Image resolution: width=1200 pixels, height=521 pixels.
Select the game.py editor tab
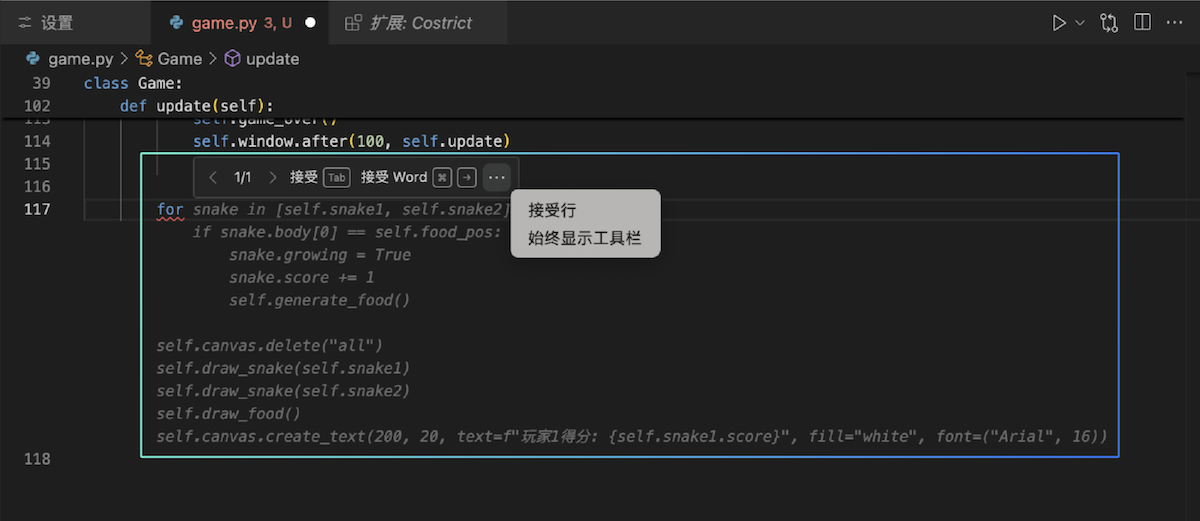point(241,22)
